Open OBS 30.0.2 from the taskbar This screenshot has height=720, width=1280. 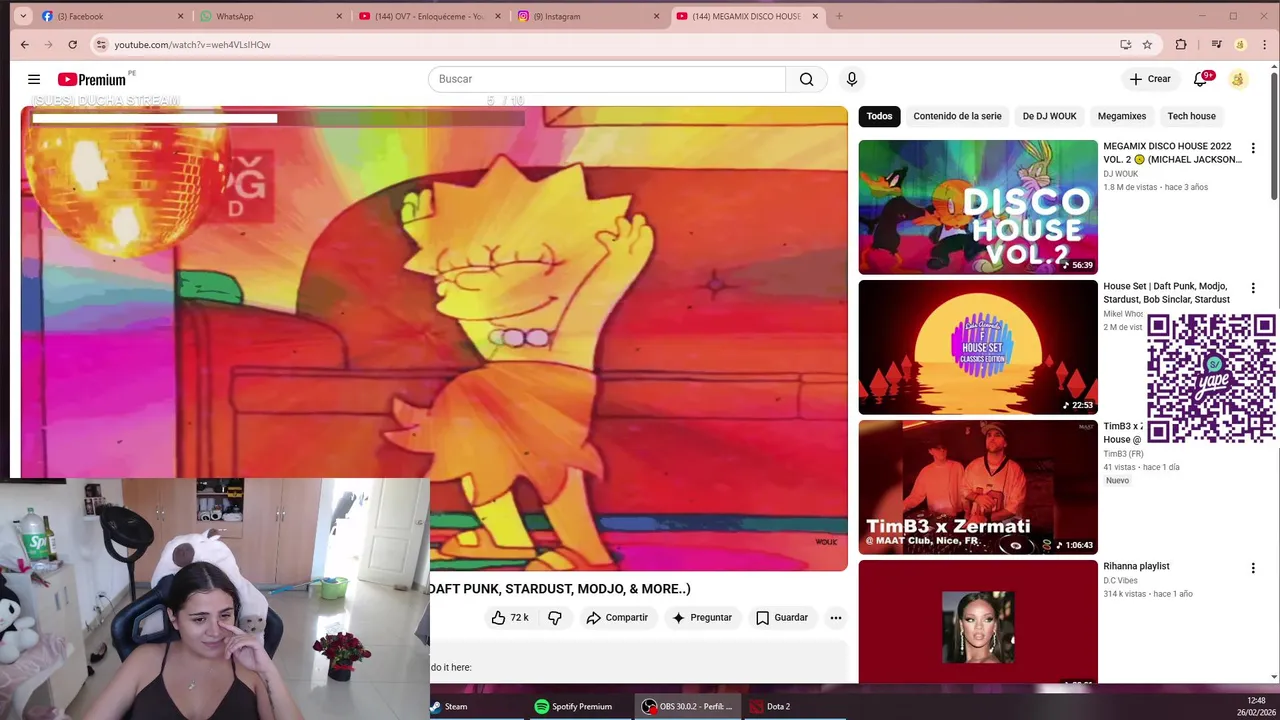(x=688, y=706)
